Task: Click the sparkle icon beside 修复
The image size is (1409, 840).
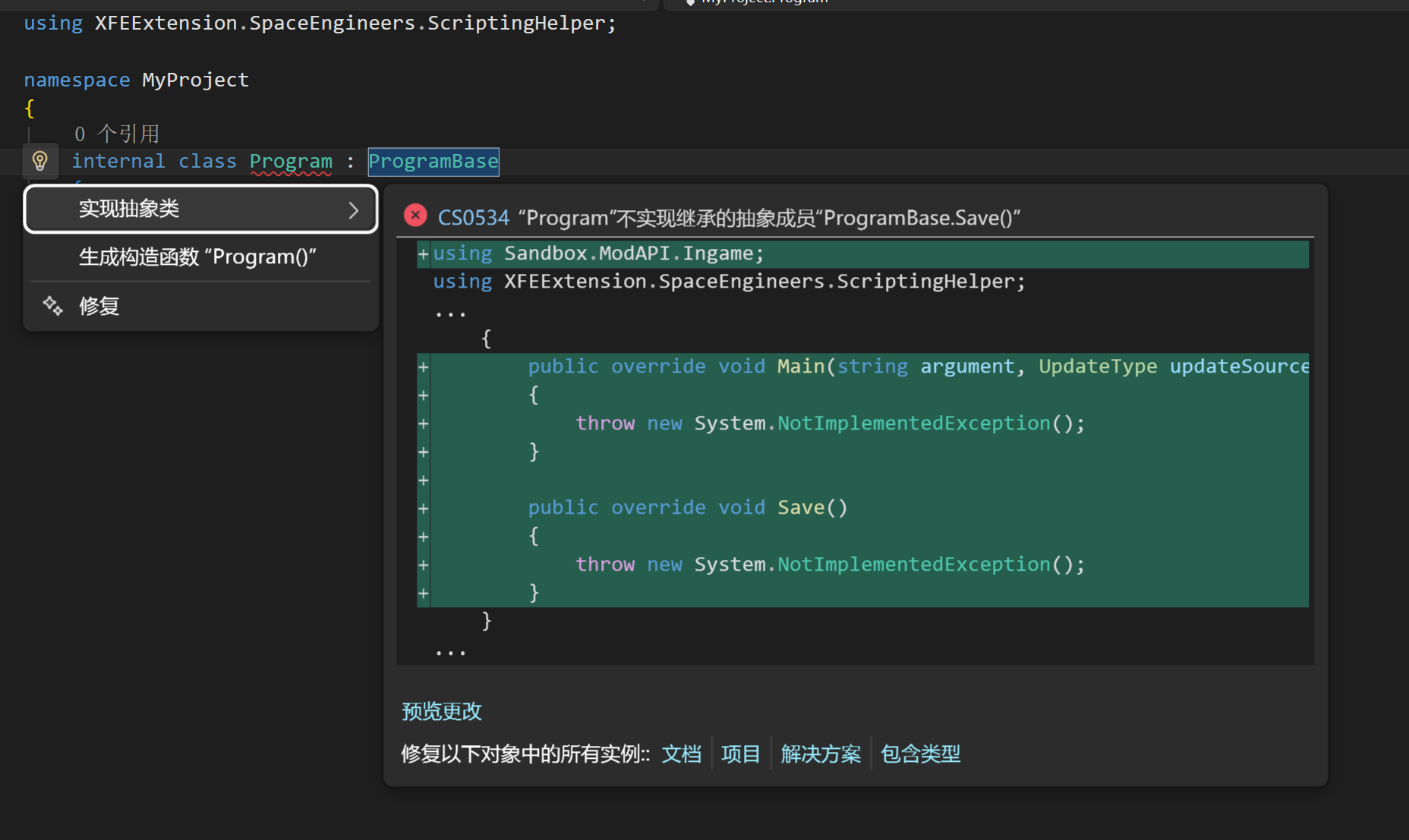Action: tap(52, 306)
